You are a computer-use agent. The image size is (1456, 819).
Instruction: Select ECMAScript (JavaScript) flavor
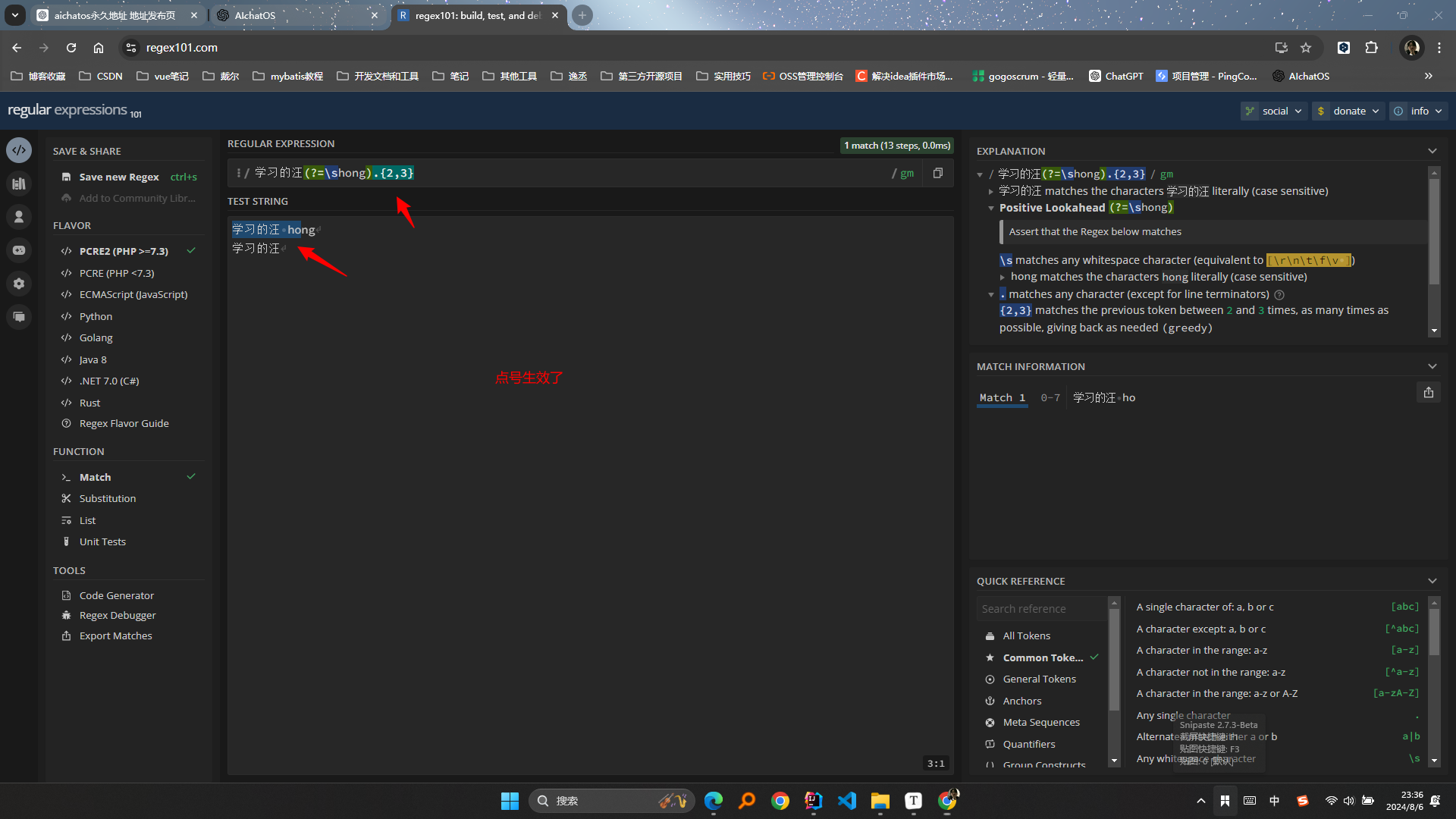point(133,294)
